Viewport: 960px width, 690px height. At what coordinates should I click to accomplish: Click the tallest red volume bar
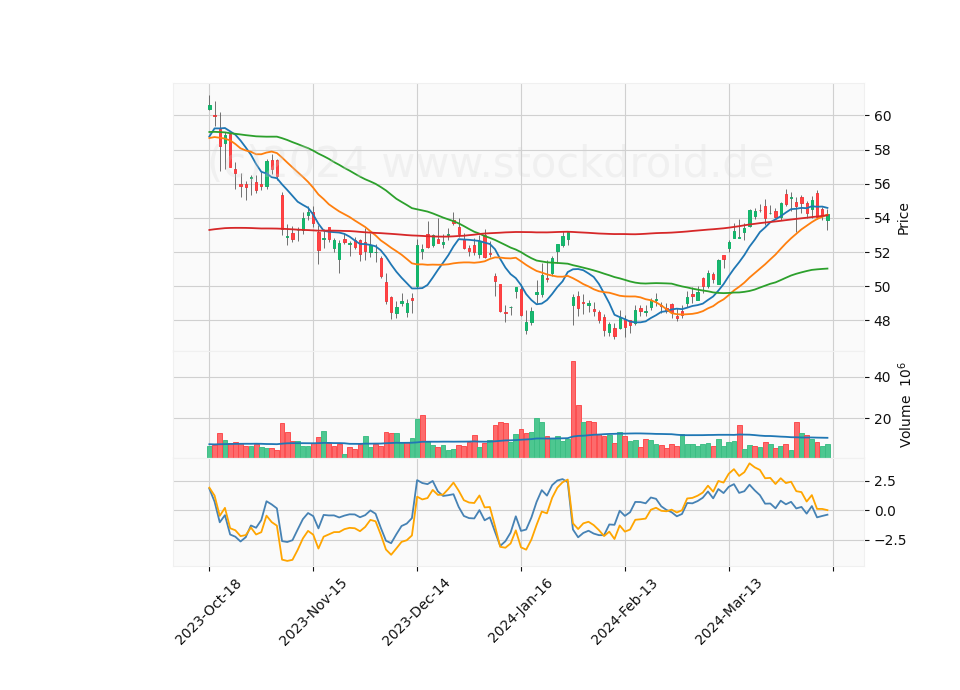pos(574,409)
